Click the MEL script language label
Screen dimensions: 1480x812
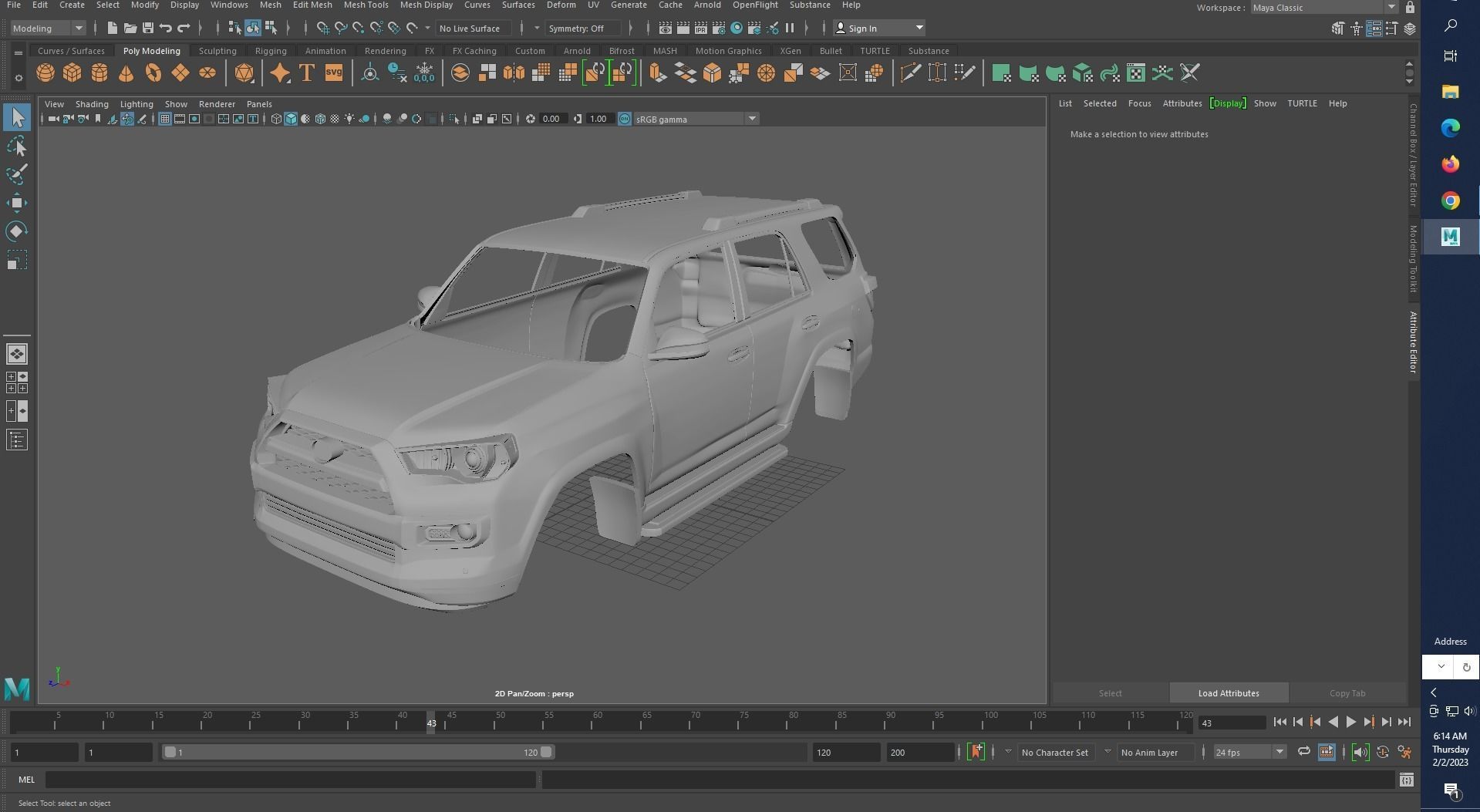point(26,780)
